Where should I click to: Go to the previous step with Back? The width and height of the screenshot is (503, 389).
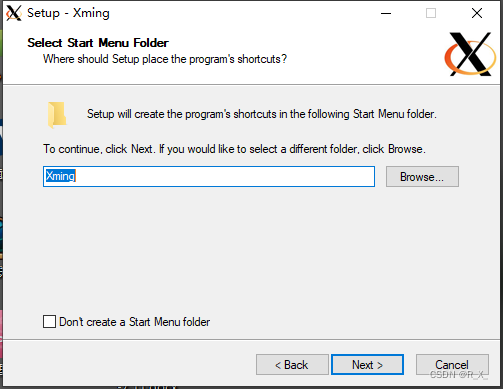(x=292, y=365)
